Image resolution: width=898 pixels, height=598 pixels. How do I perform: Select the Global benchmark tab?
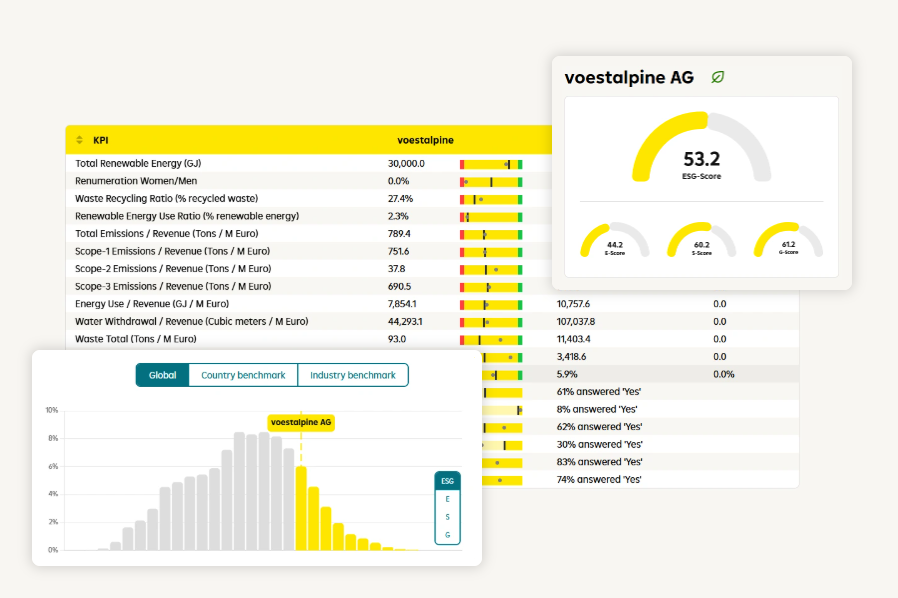(163, 375)
